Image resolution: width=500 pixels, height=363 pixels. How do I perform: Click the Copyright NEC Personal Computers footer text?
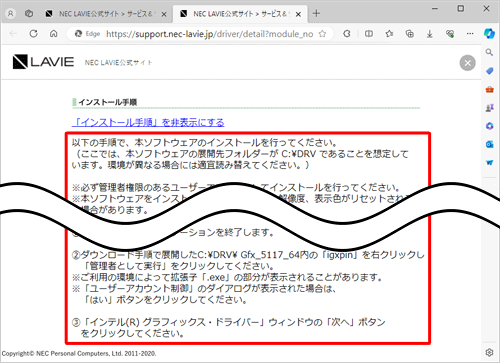coord(79,353)
